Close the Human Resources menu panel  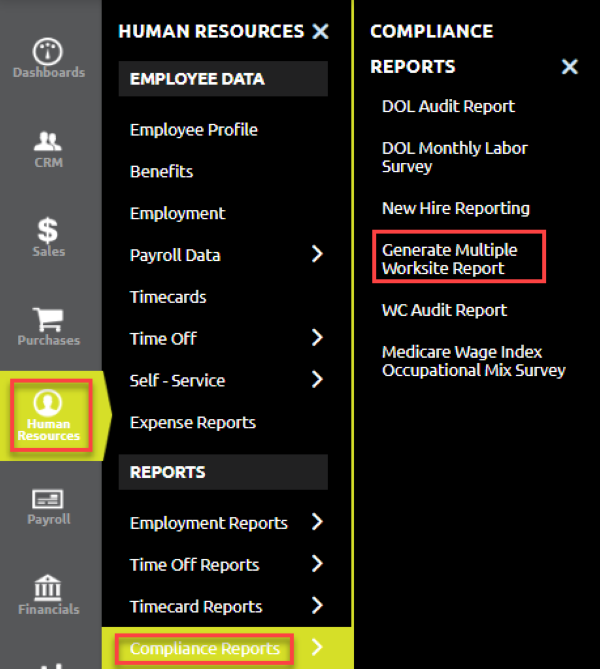[x=320, y=31]
